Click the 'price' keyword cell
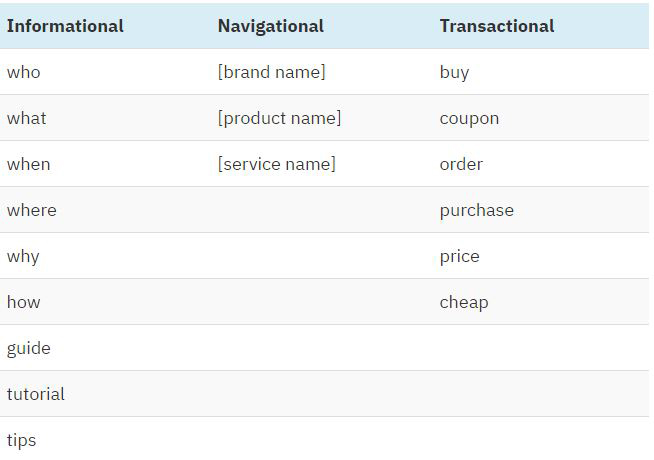Screen dimensions: 654x460 (x=459, y=256)
